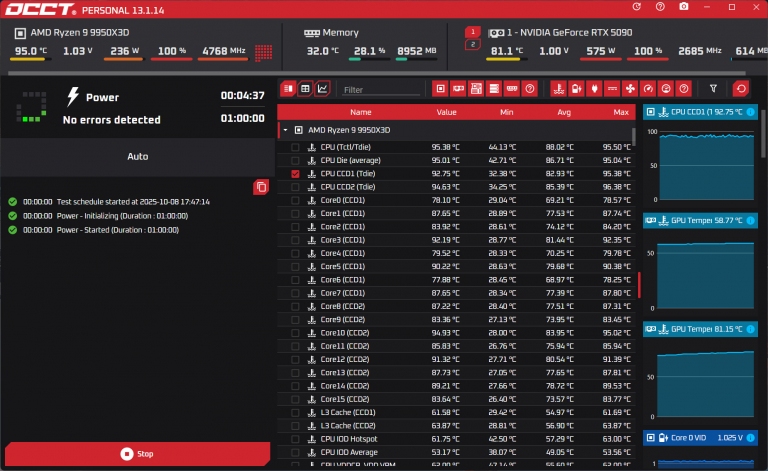
Task: Sort by the Max column header
Action: point(621,112)
